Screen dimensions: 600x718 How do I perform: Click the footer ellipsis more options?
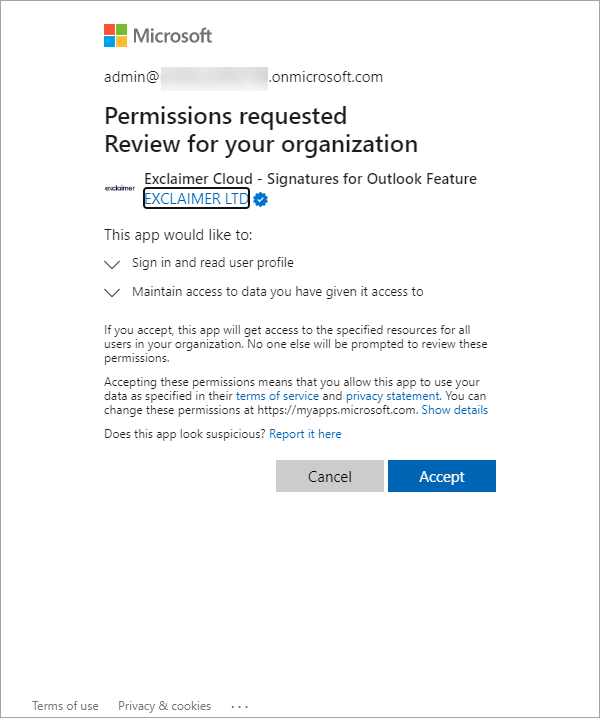240,707
